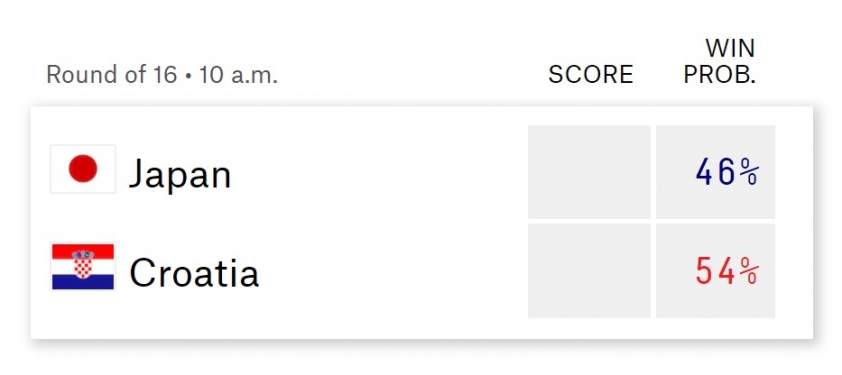Click the percent sign beside 54
This screenshot has height=375, width=842.
(749, 270)
